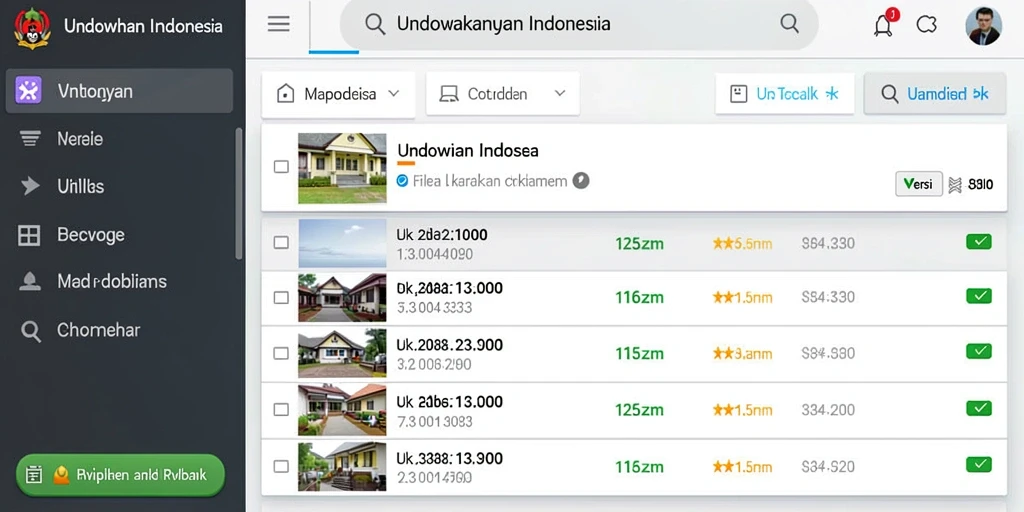The width and height of the screenshot is (1024, 512).
Task: Open house thumbnail in Uk 2db6:13.000 row
Action: [x=342, y=409]
